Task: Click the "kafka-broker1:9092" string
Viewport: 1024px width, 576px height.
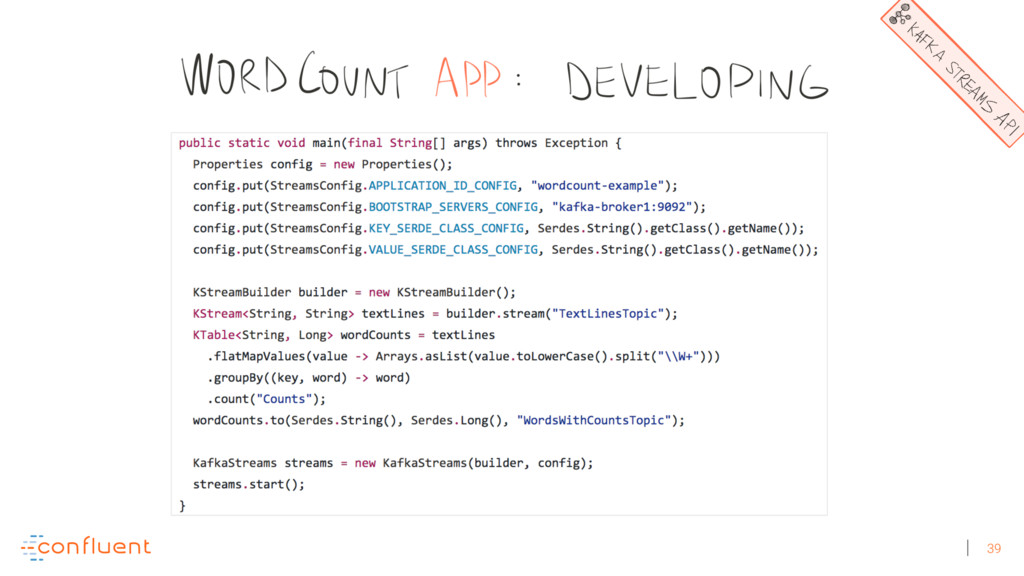Action: pyautogui.click(x=622, y=207)
